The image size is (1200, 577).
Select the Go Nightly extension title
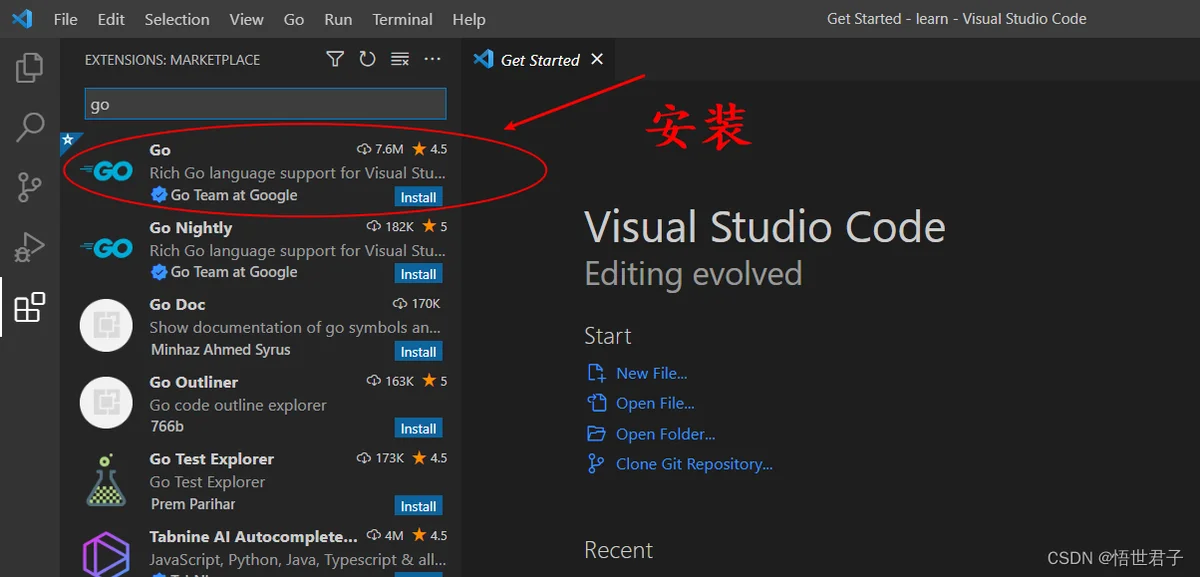click(x=191, y=227)
